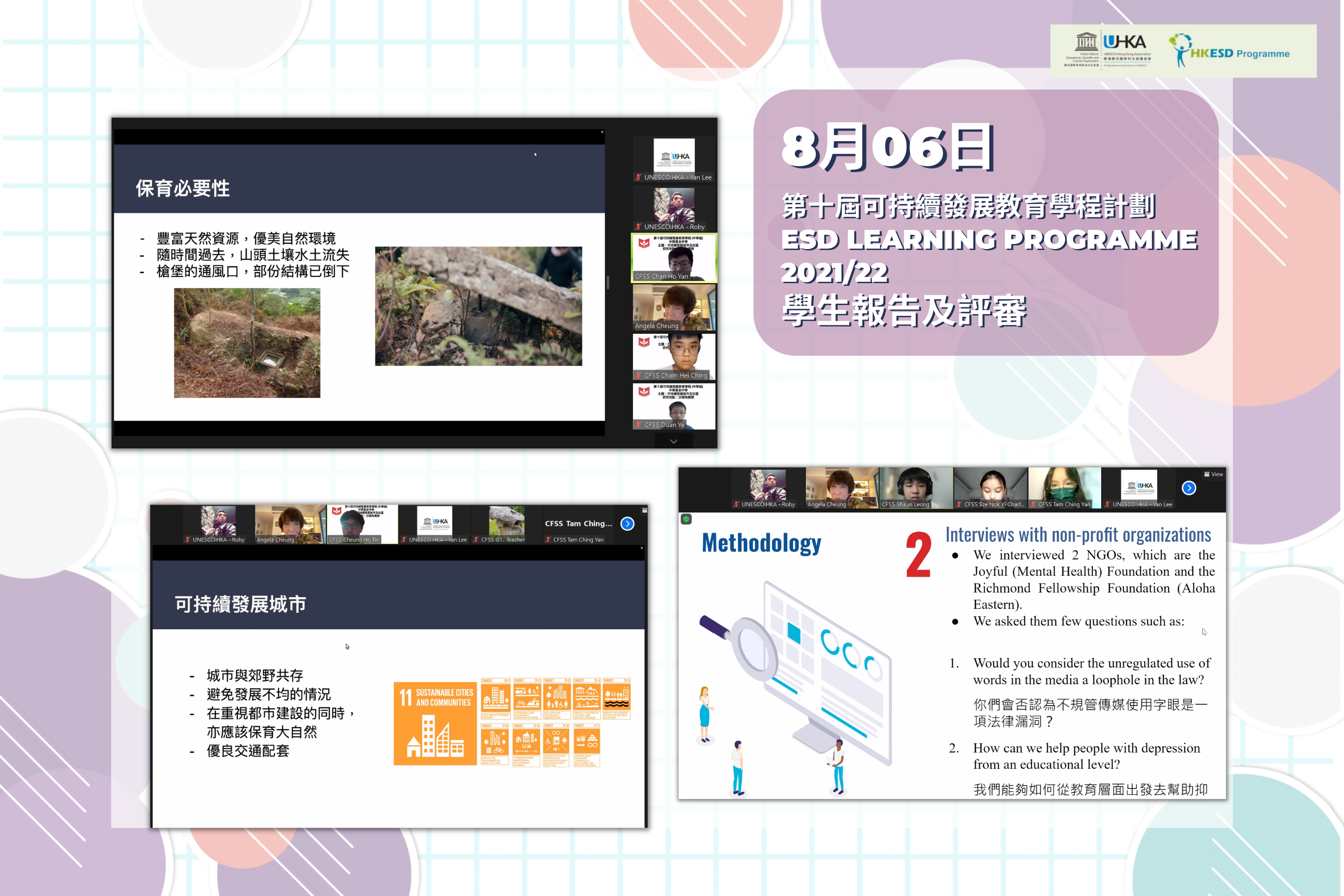
Task: Click 'Would you consider the unregulated use' question
Action: click(x=1091, y=672)
